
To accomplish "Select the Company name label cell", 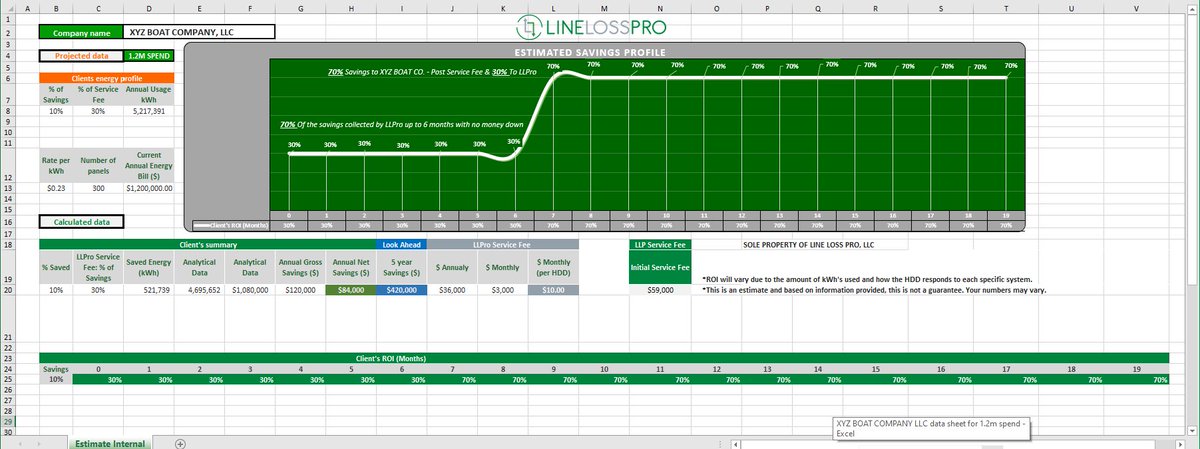I will pos(81,32).
